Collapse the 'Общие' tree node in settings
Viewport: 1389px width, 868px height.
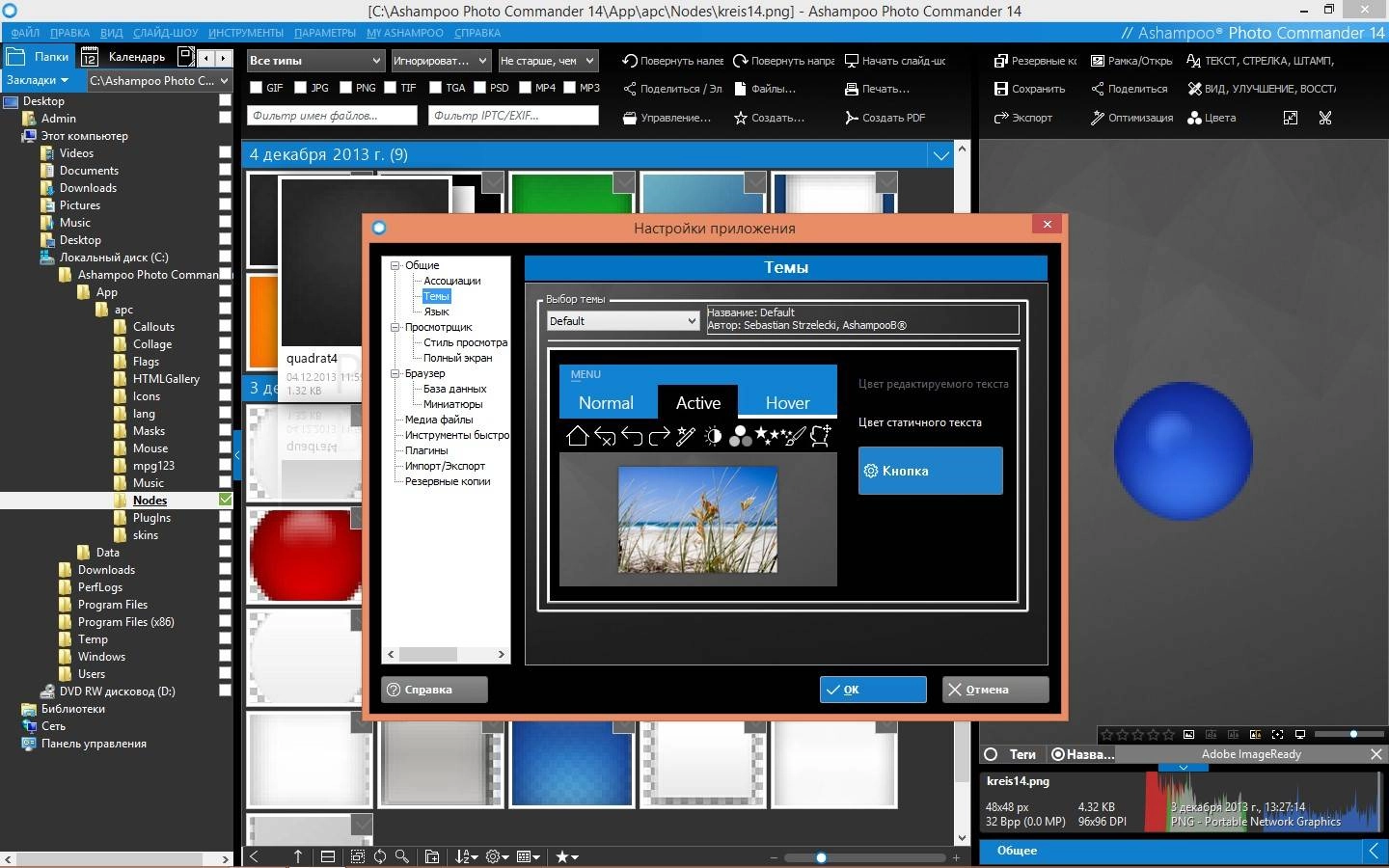pyautogui.click(x=395, y=265)
